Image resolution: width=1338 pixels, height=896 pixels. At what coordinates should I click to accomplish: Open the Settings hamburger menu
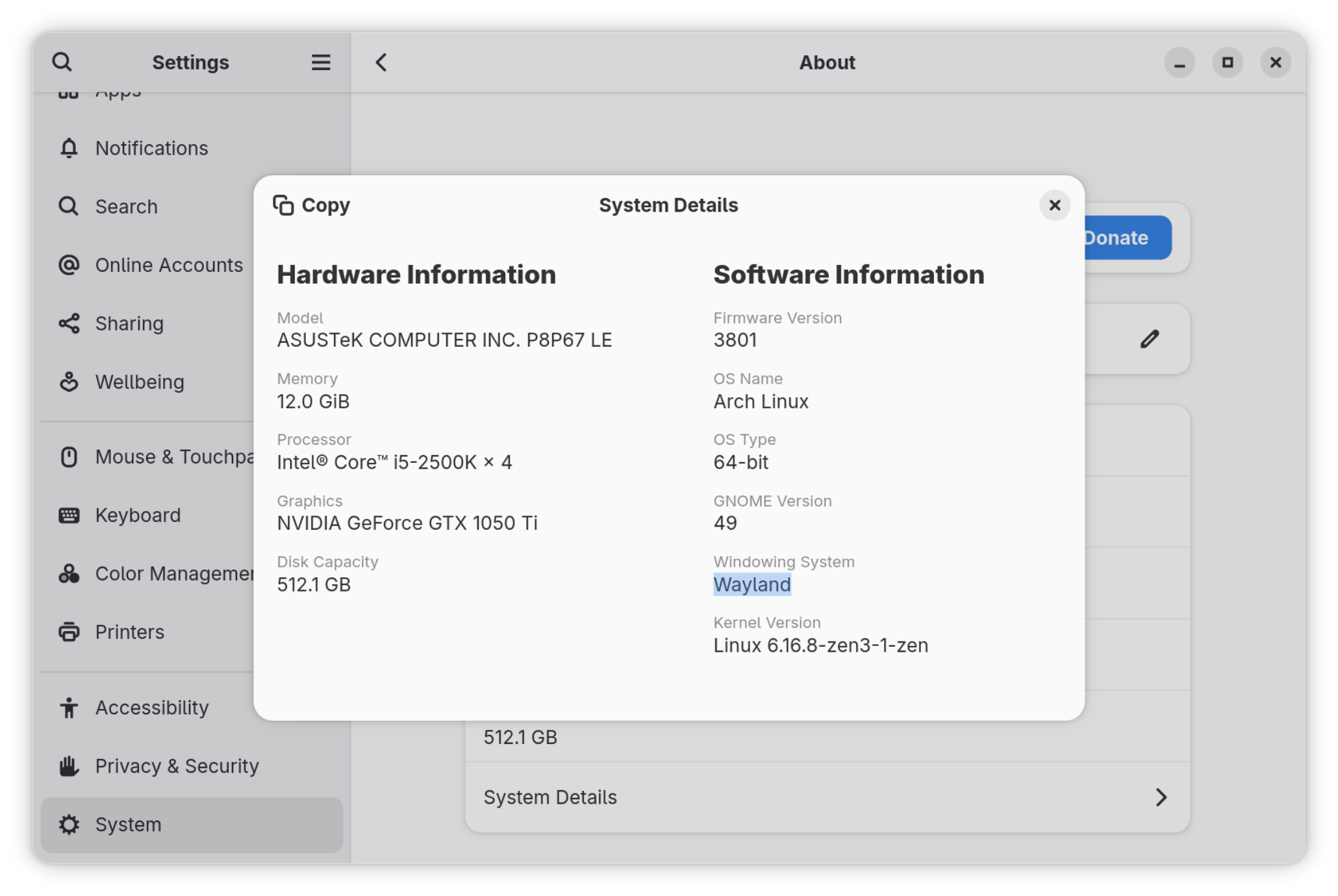pyautogui.click(x=321, y=62)
